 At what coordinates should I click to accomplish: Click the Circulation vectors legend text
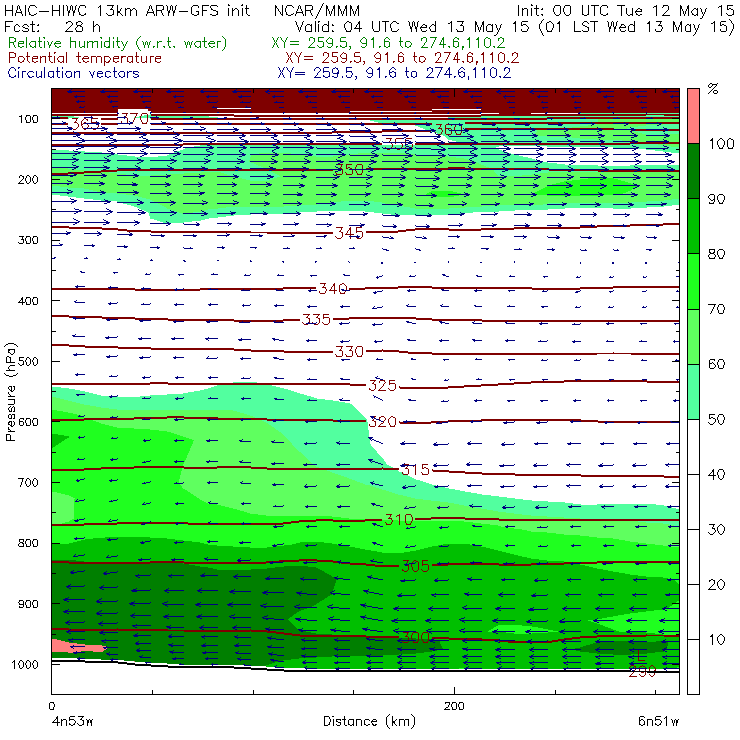(x=74, y=73)
